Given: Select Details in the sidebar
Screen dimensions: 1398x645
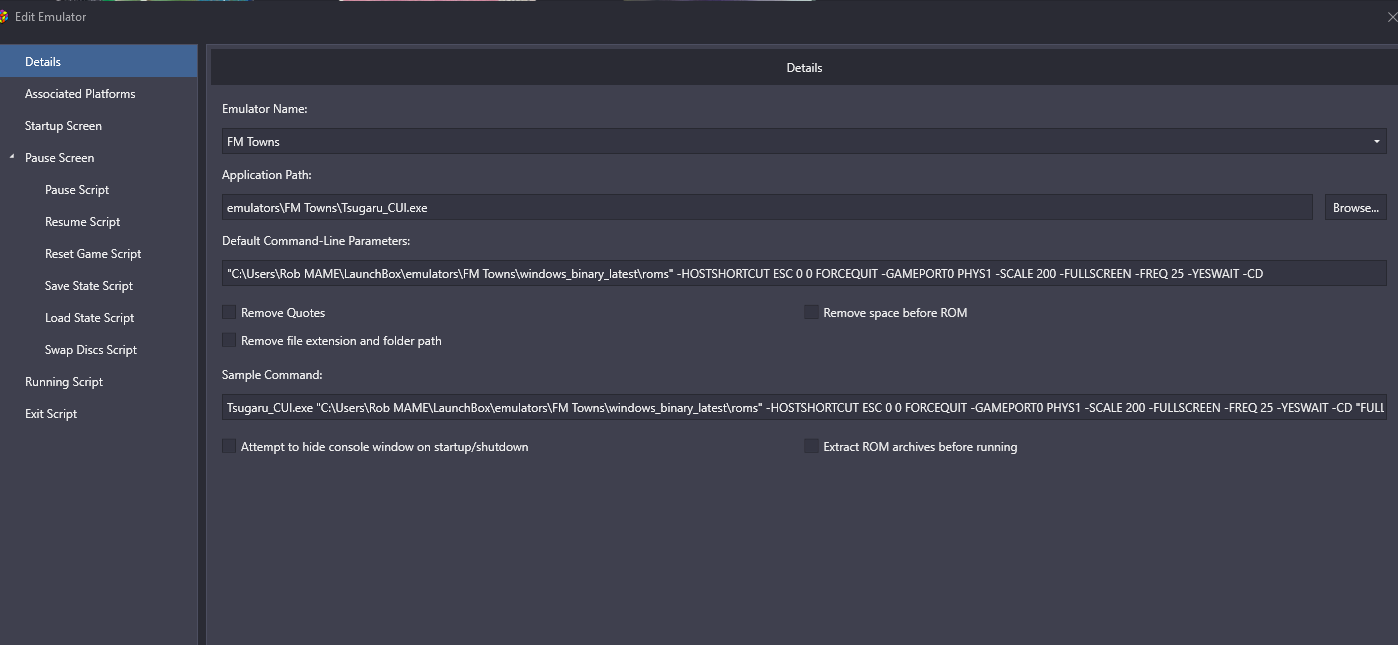Looking at the screenshot, I should point(99,61).
